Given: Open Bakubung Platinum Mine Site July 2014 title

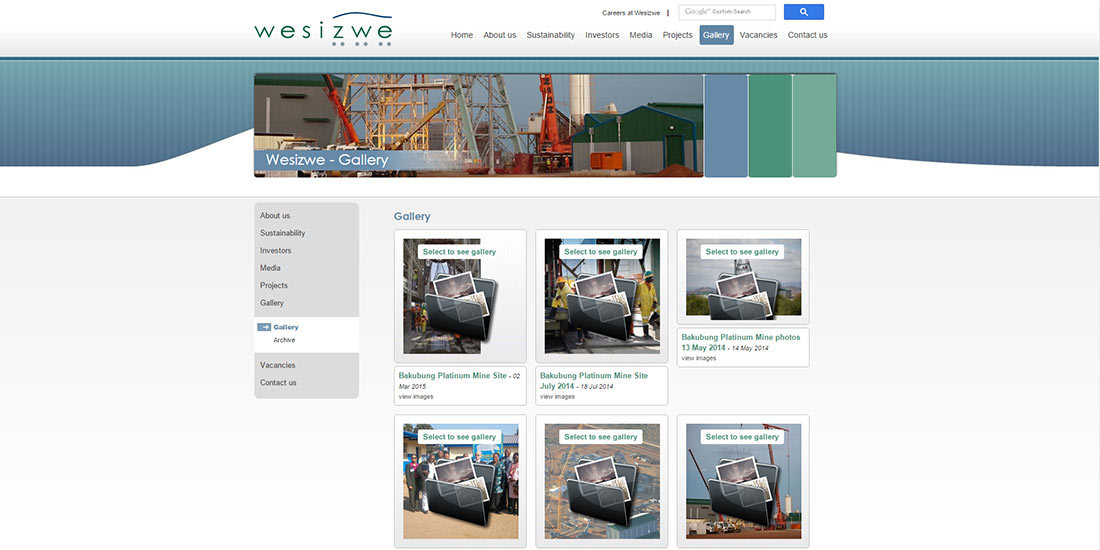Looking at the screenshot, I should pos(594,380).
